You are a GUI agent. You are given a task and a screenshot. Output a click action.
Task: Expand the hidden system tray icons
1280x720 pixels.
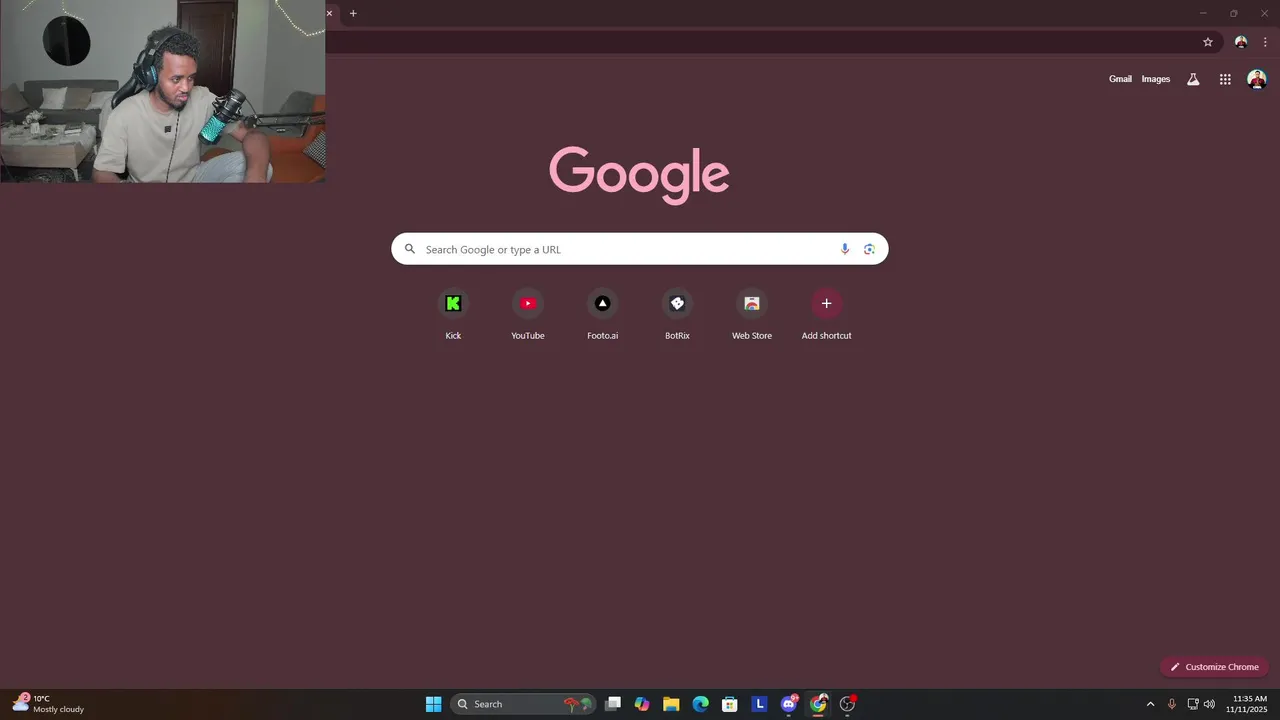[x=1150, y=704]
